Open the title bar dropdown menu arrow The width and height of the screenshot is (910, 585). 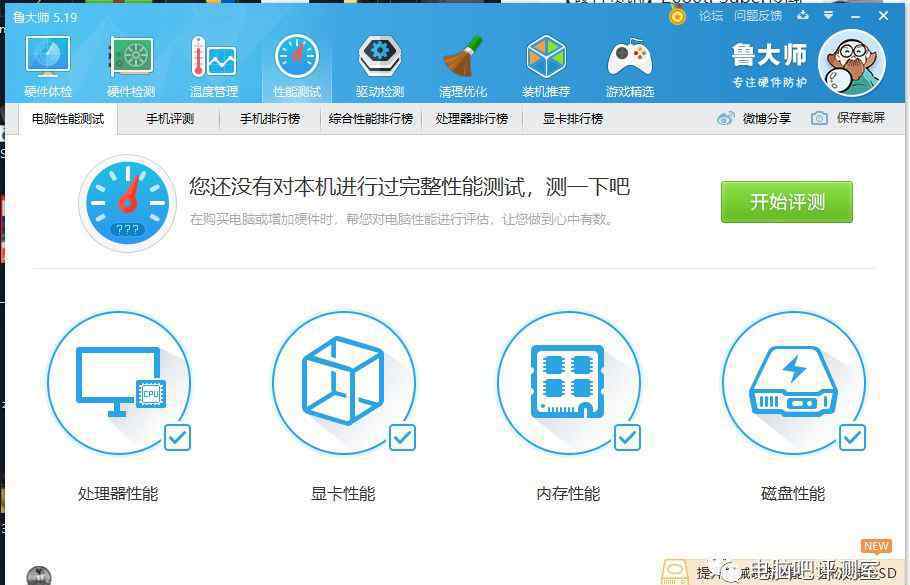[829, 16]
